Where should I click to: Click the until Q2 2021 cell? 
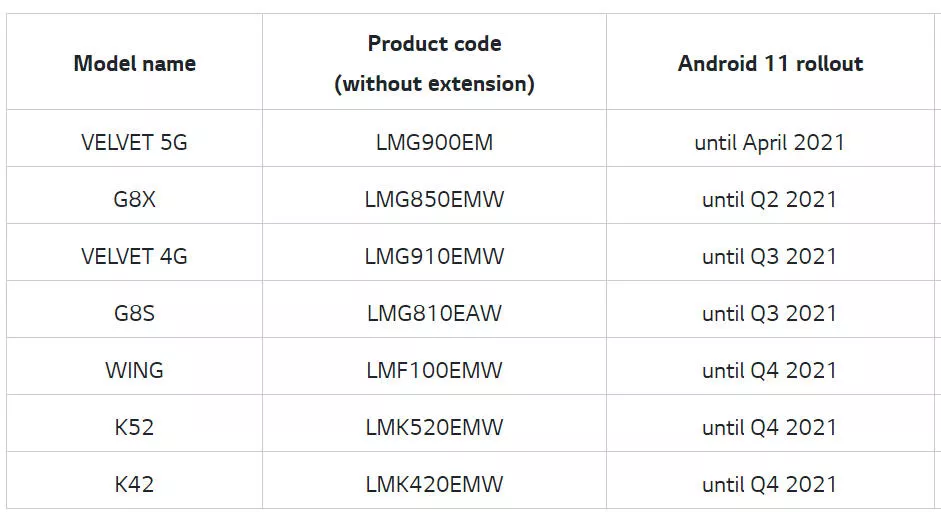(770, 199)
